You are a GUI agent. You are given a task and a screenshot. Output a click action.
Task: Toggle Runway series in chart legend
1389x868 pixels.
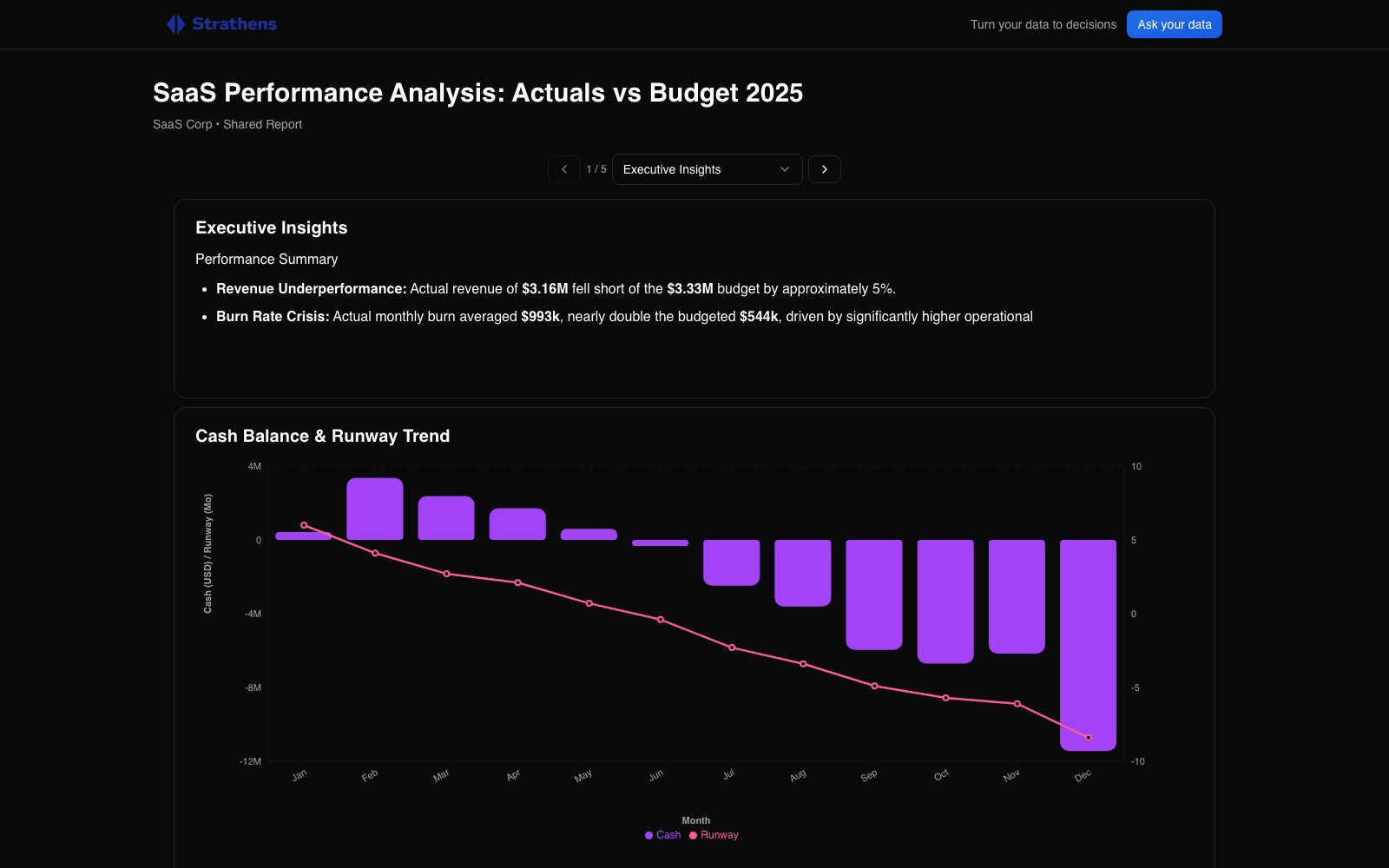(714, 835)
